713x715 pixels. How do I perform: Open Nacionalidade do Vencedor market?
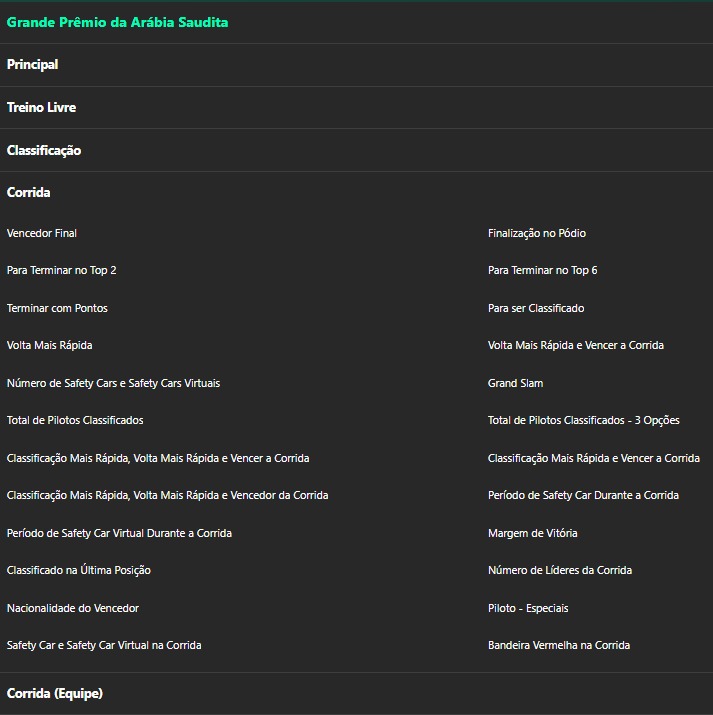tap(73, 609)
